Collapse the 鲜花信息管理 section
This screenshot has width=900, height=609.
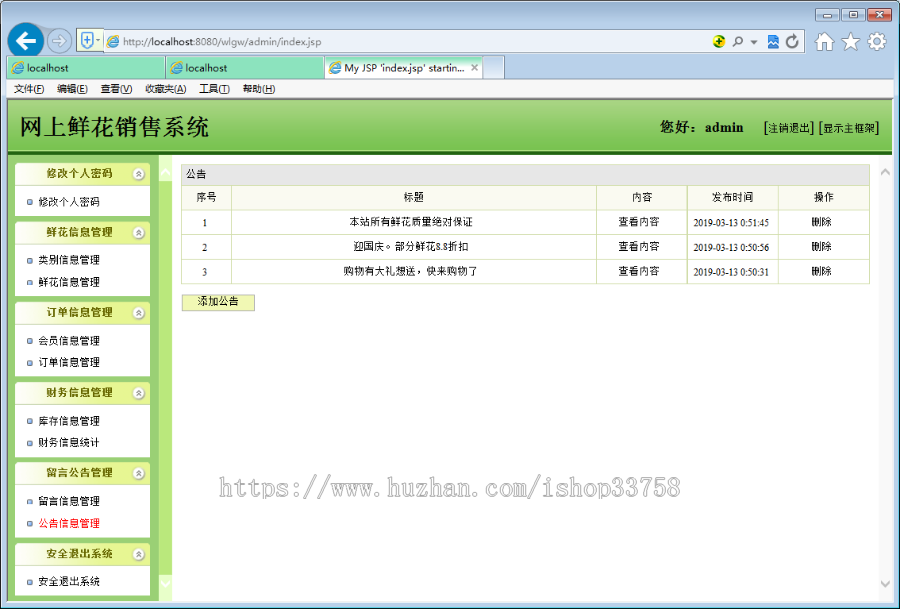coord(139,232)
